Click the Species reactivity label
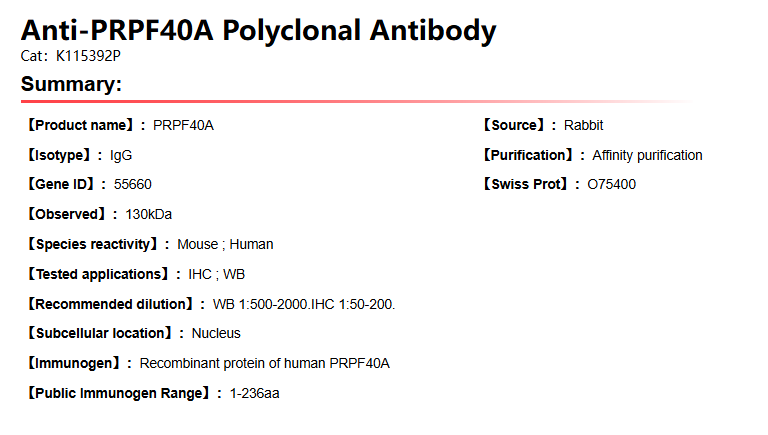Image resolution: width=768 pixels, height=435 pixels. coord(96,244)
